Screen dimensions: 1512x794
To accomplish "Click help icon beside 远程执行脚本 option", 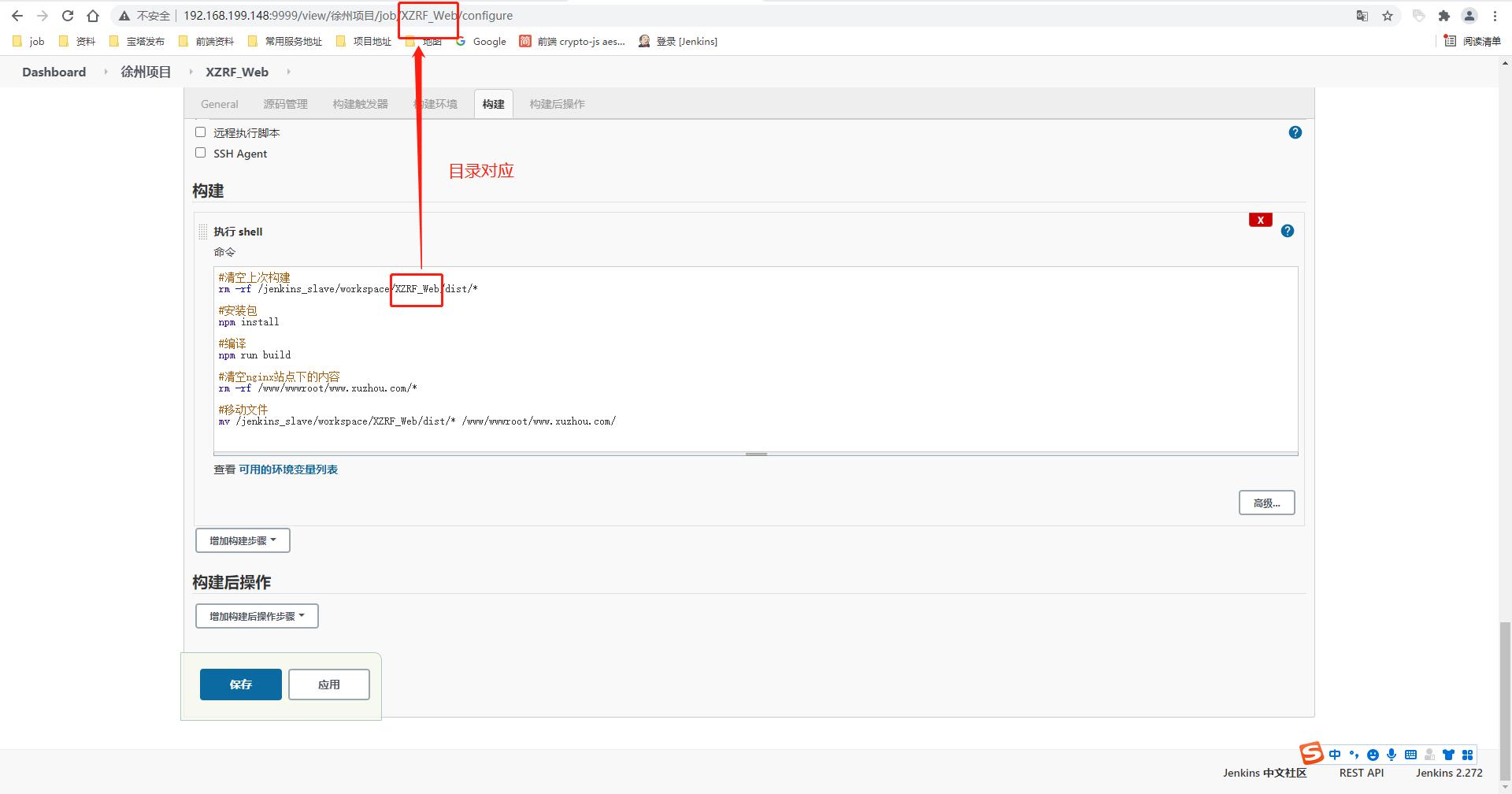I will click(x=1295, y=132).
